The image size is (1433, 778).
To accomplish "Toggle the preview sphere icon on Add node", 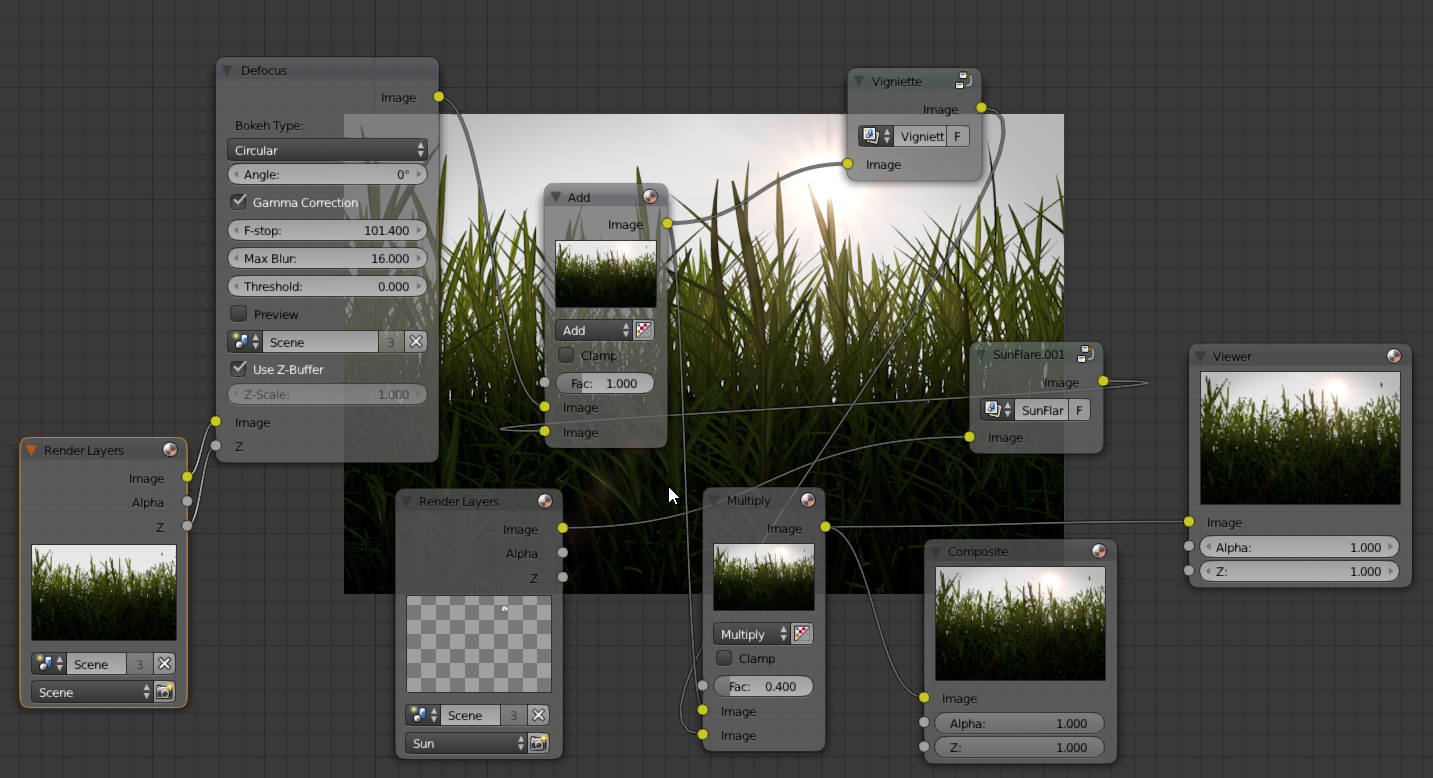I will click(651, 197).
